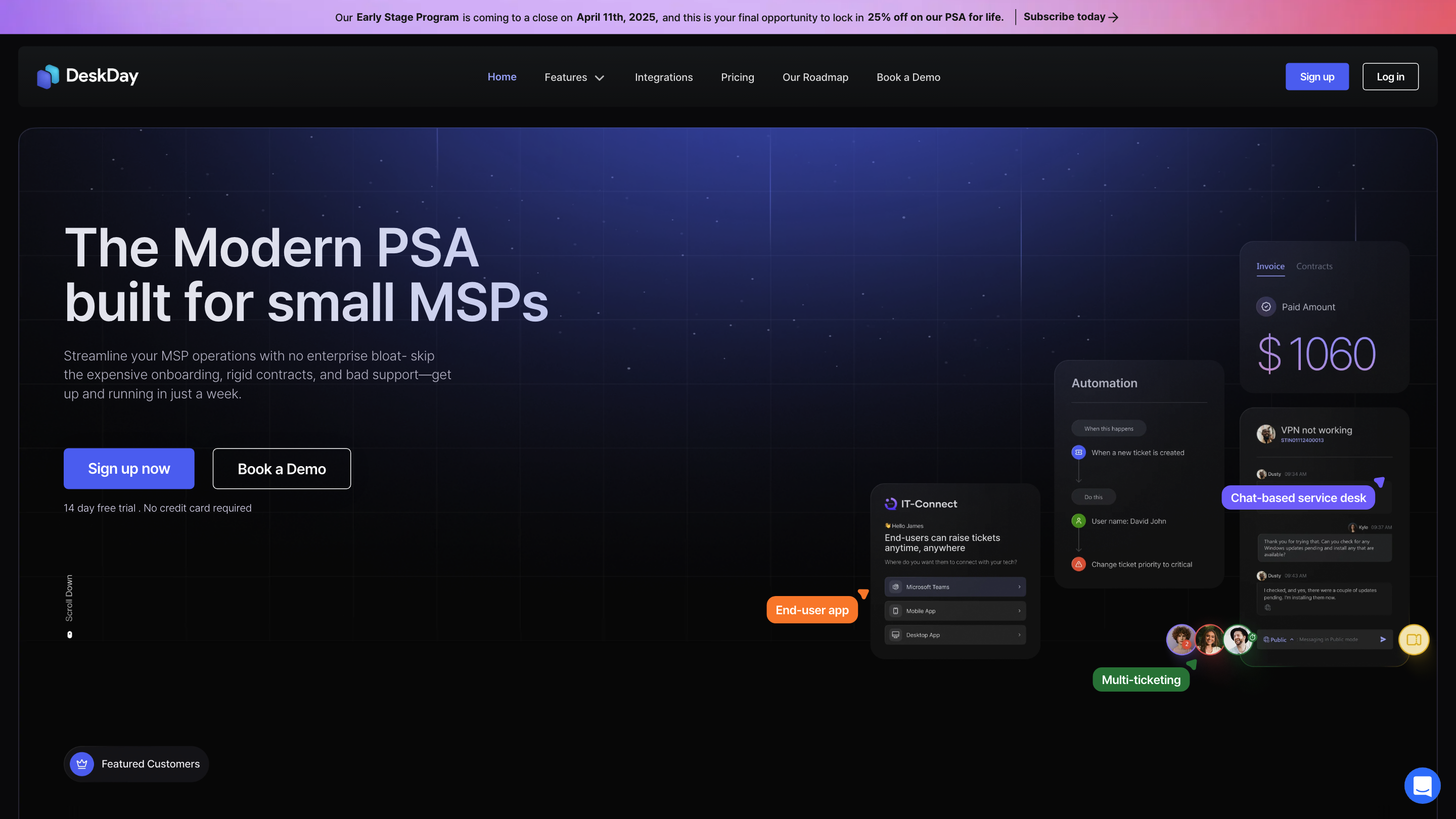
Task: Switch to the Contracts tab
Action: [x=1314, y=266]
